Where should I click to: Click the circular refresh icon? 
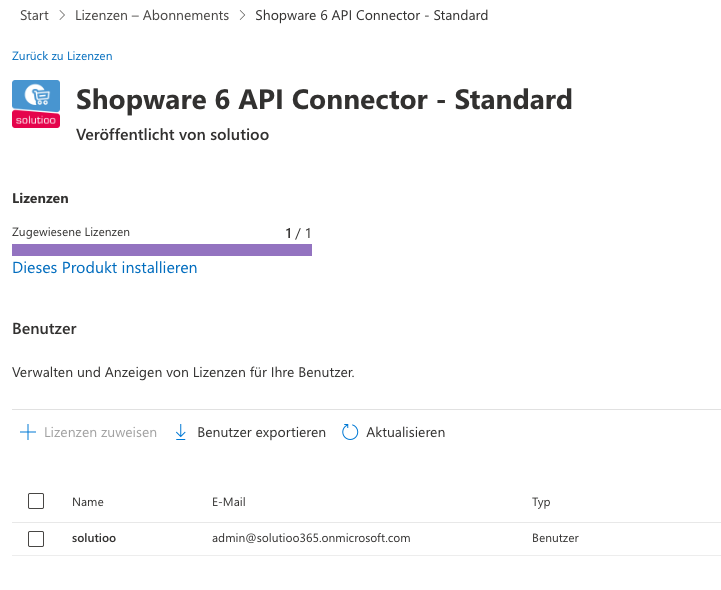(x=350, y=432)
